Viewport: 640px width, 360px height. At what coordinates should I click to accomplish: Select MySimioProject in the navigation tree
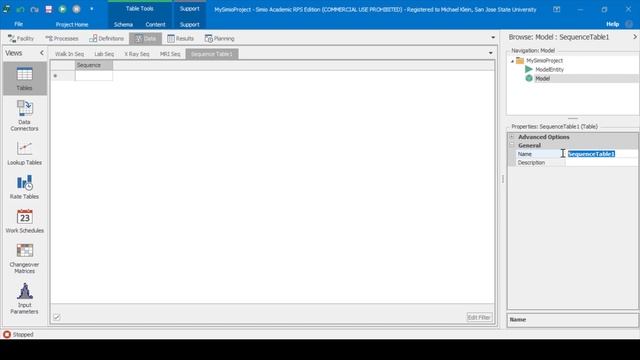[544, 60]
